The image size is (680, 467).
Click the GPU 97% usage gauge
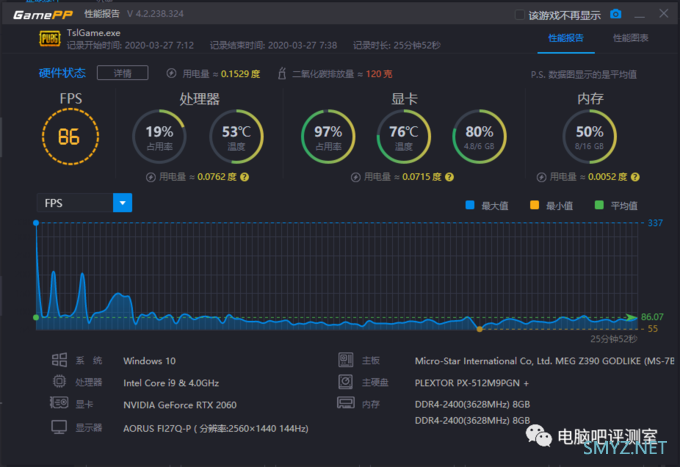[x=328, y=137]
